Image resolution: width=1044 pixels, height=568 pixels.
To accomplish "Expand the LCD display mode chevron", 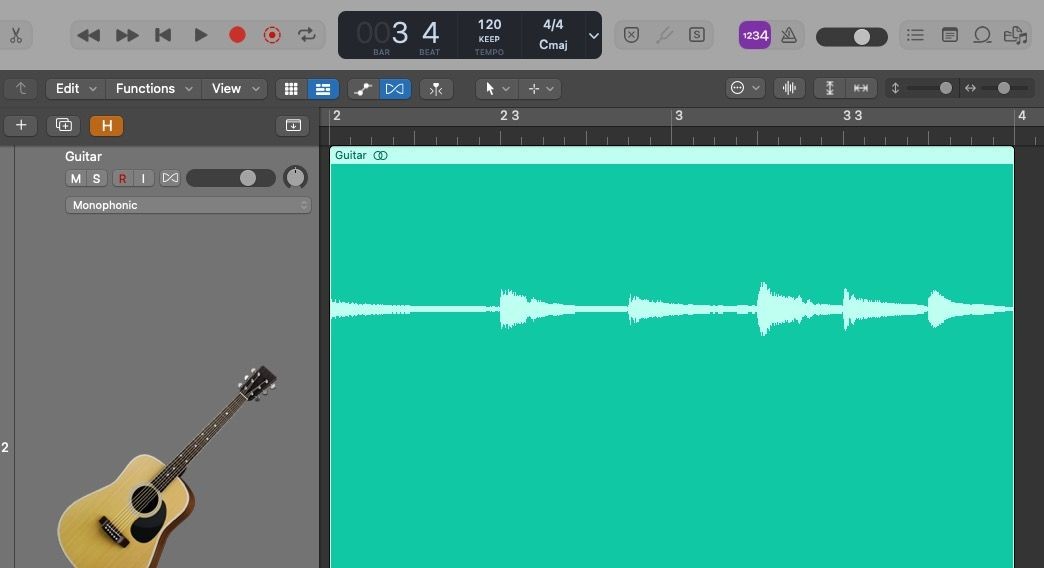I will pyautogui.click(x=593, y=35).
